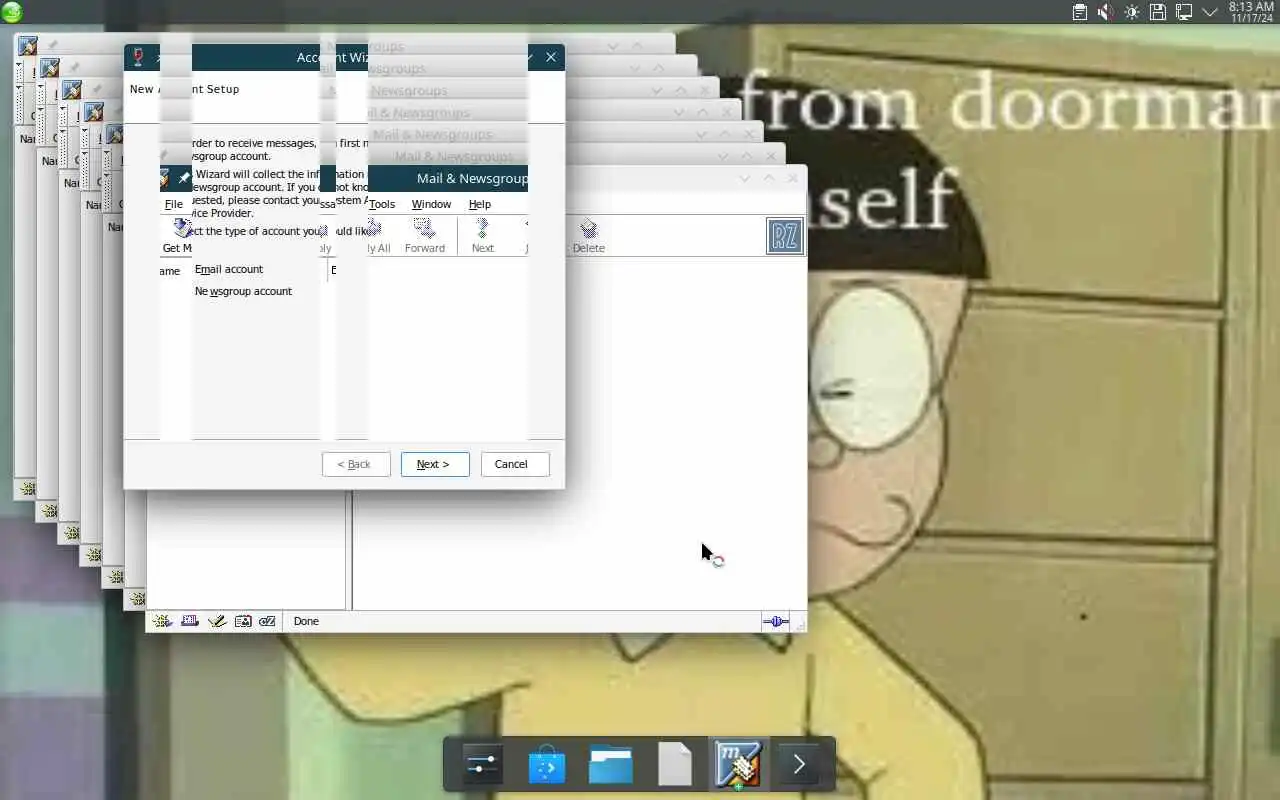Viewport: 1280px width, 800px height.
Task: Click the floppy disk tray icon
Action: click(1158, 12)
